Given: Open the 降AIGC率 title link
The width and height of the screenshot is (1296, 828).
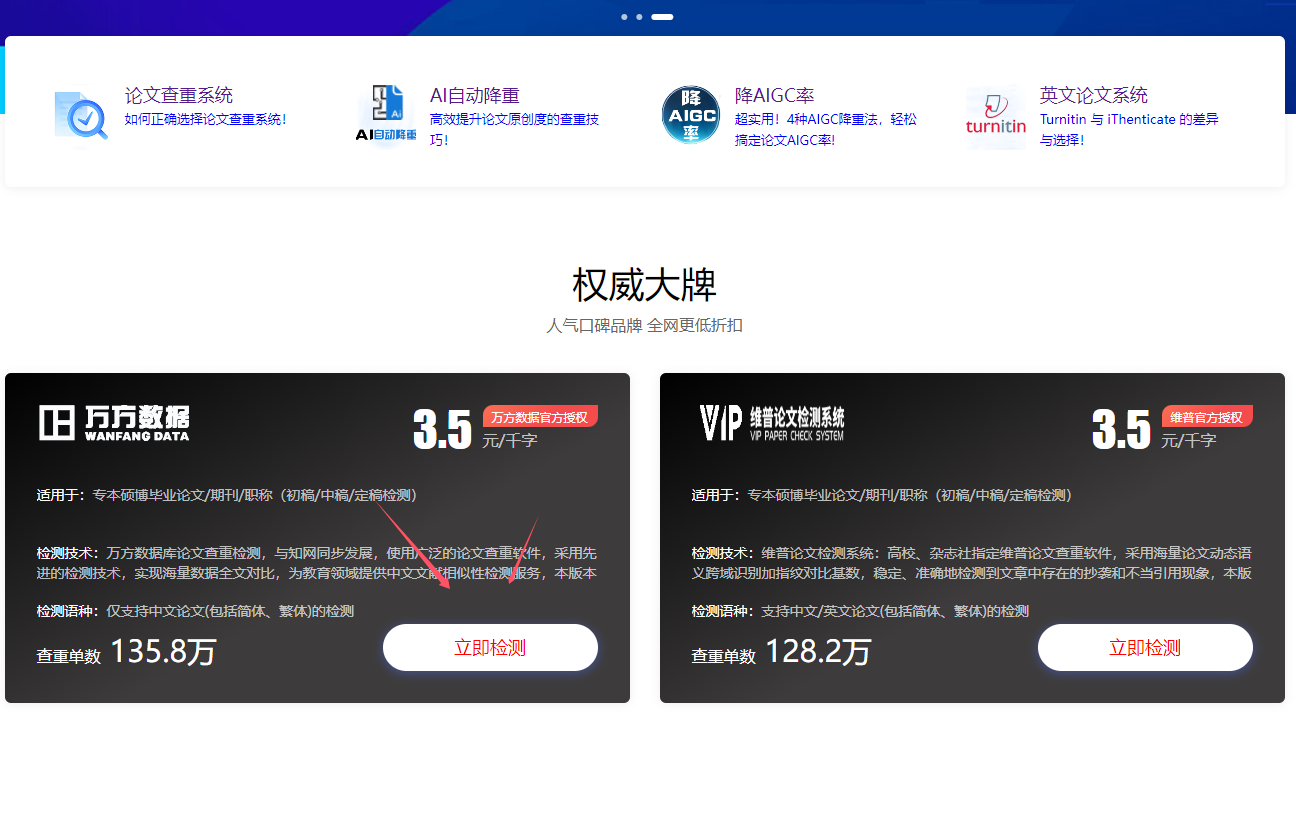Looking at the screenshot, I should pyautogui.click(x=775, y=95).
